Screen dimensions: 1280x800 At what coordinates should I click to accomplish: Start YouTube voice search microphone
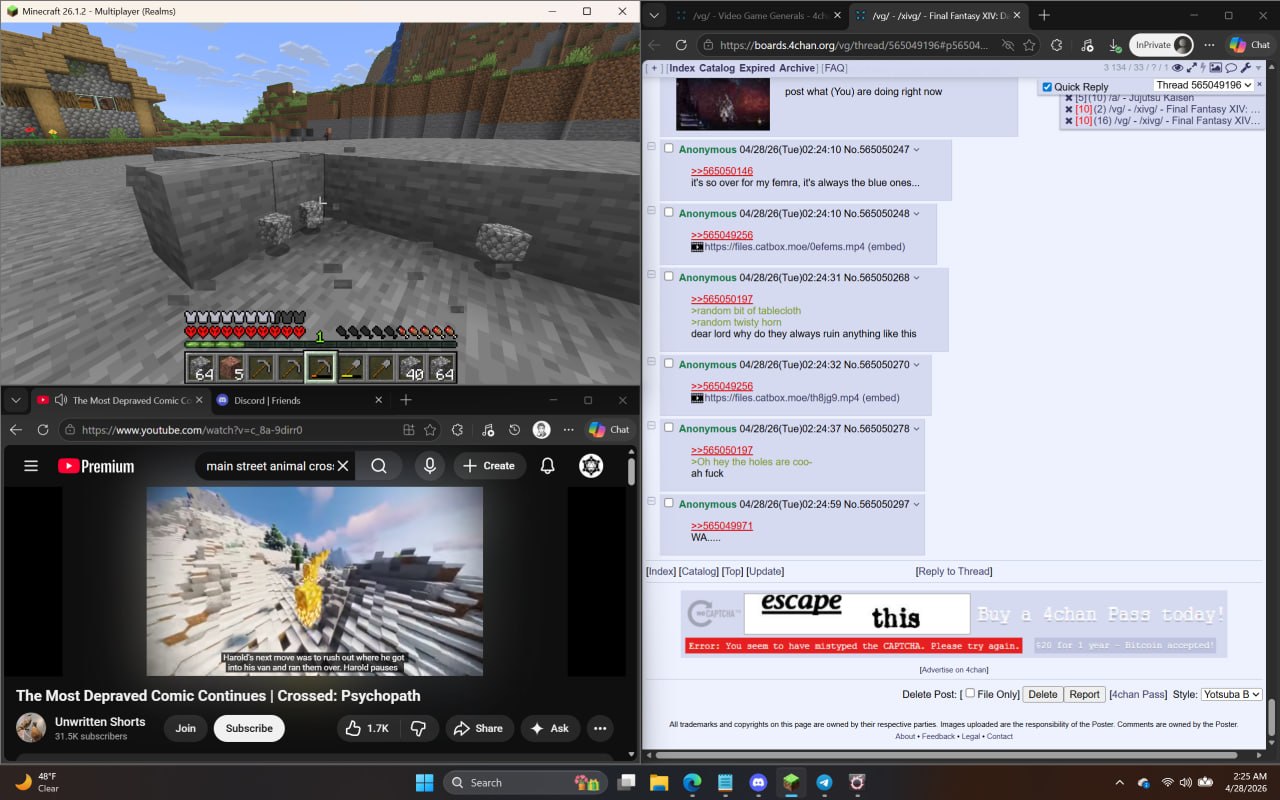(430, 466)
